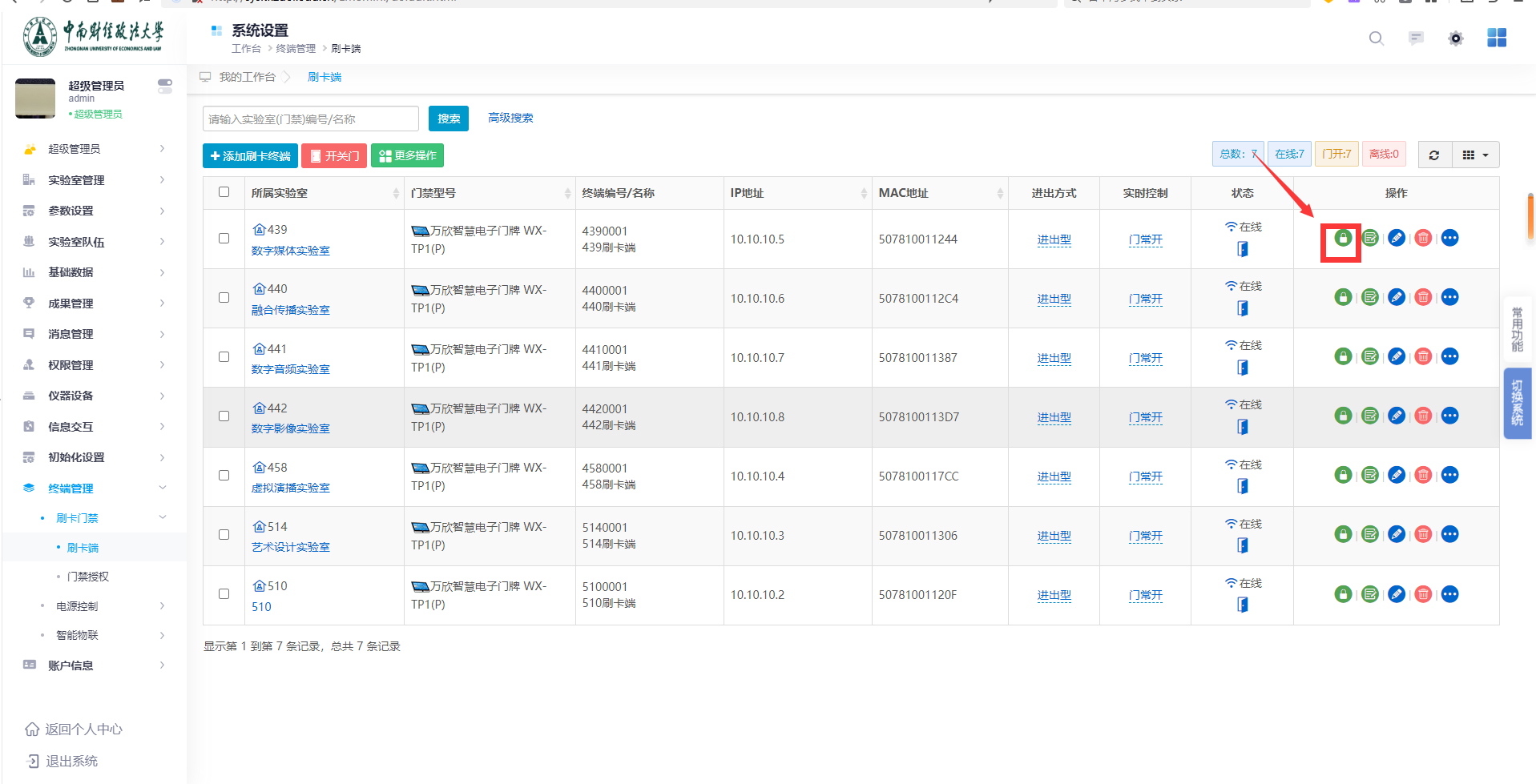
Task: Open more actions ellipsis for lab 442
Action: [x=1449, y=416]
